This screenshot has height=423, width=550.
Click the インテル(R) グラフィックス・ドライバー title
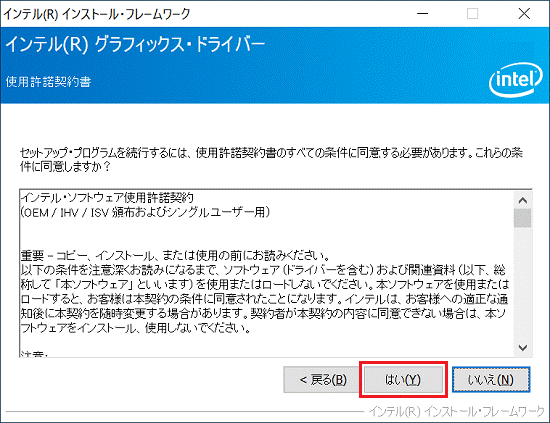click(x=135, y=45)
